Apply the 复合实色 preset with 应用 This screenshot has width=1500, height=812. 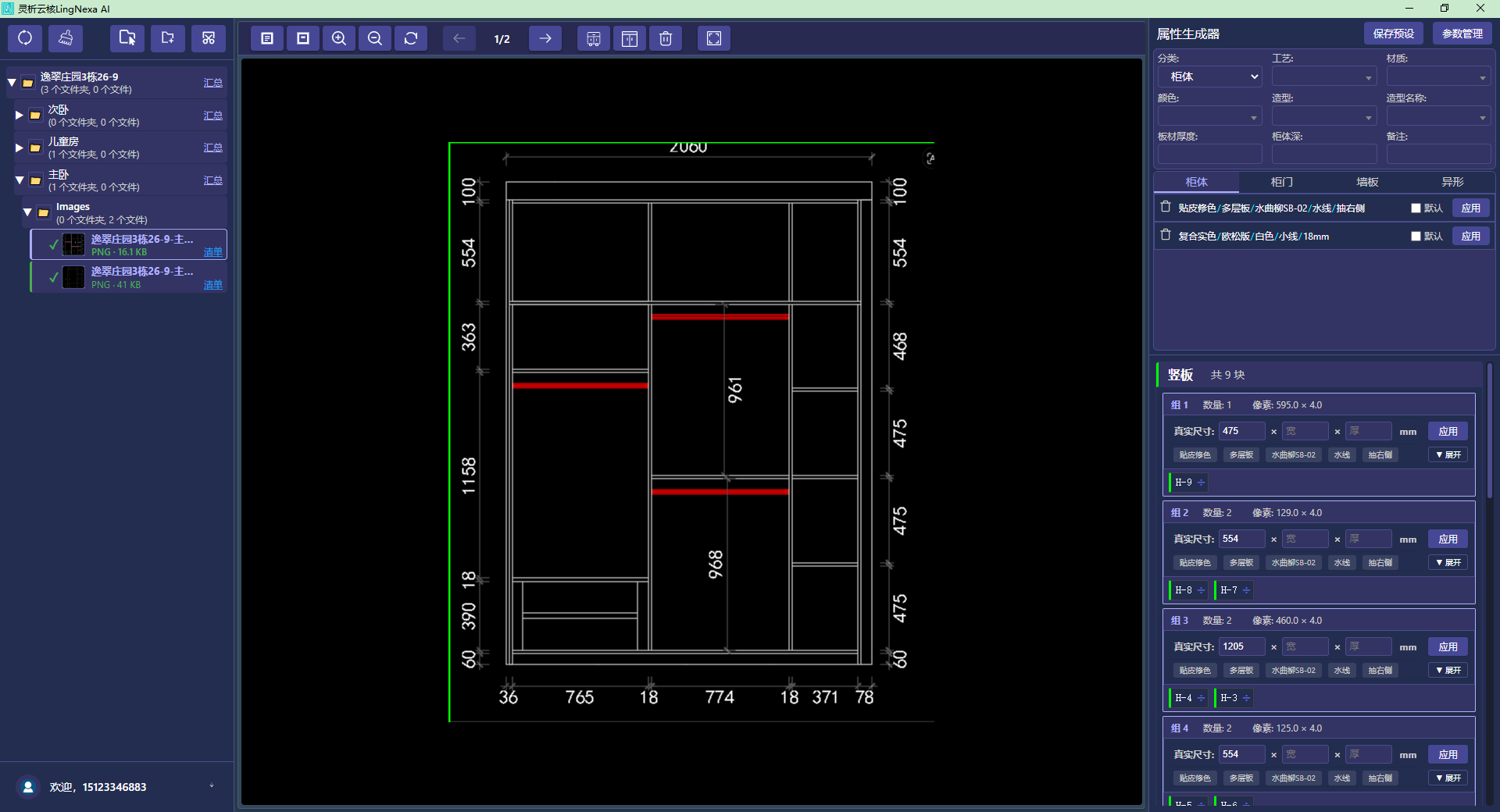coord(1471,237)
